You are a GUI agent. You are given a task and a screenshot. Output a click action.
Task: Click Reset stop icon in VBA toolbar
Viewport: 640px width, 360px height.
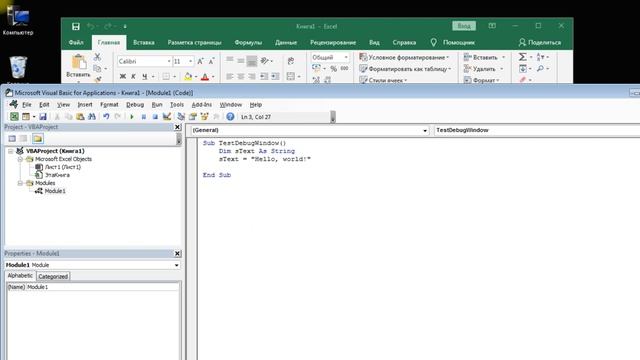point(155,117)
